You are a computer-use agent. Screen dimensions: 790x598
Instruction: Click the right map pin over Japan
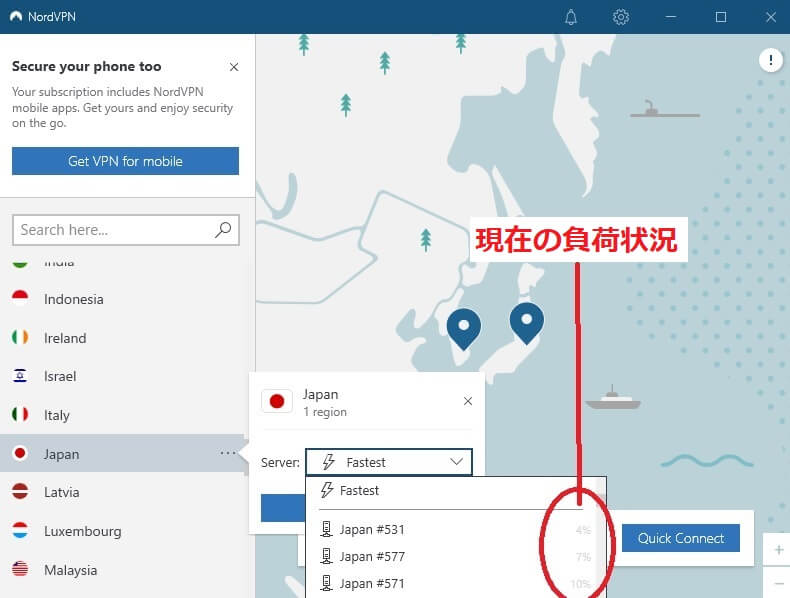click(x=526, y=322)
